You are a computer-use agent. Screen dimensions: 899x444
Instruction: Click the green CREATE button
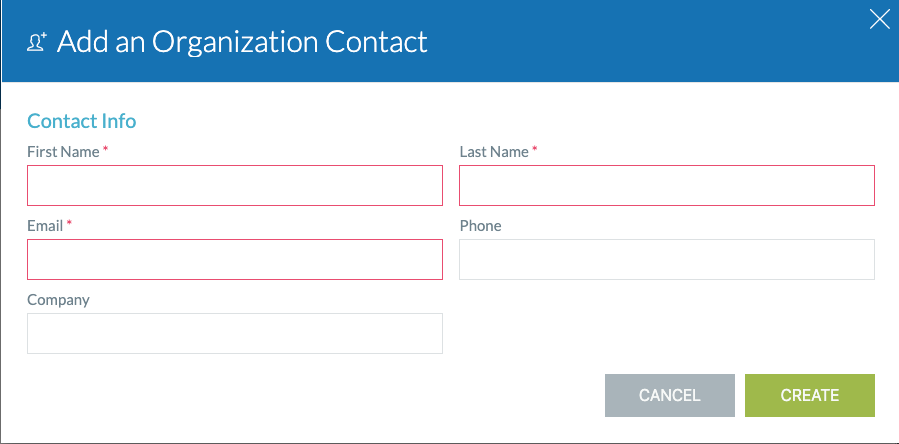pos(810,395)
